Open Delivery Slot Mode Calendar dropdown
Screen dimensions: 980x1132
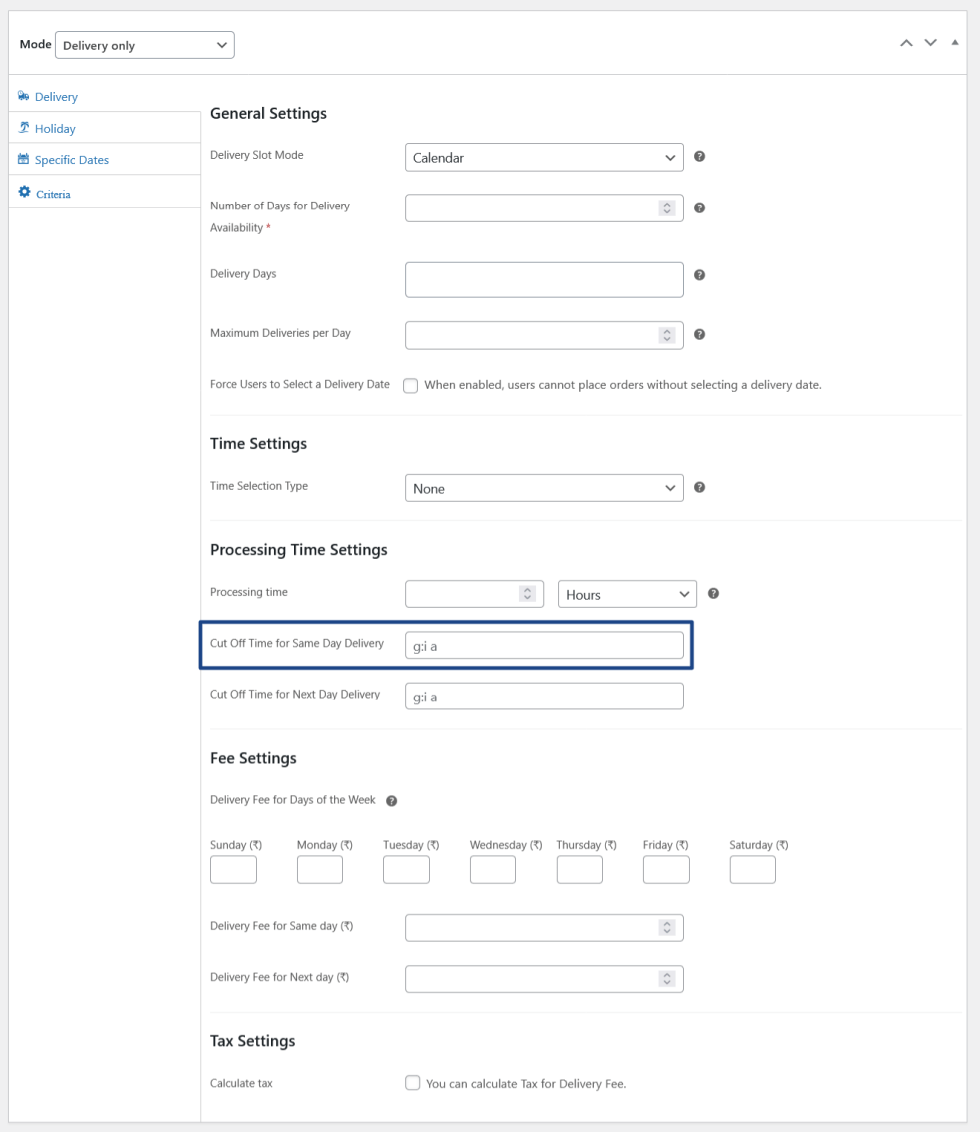click(544, 157)
